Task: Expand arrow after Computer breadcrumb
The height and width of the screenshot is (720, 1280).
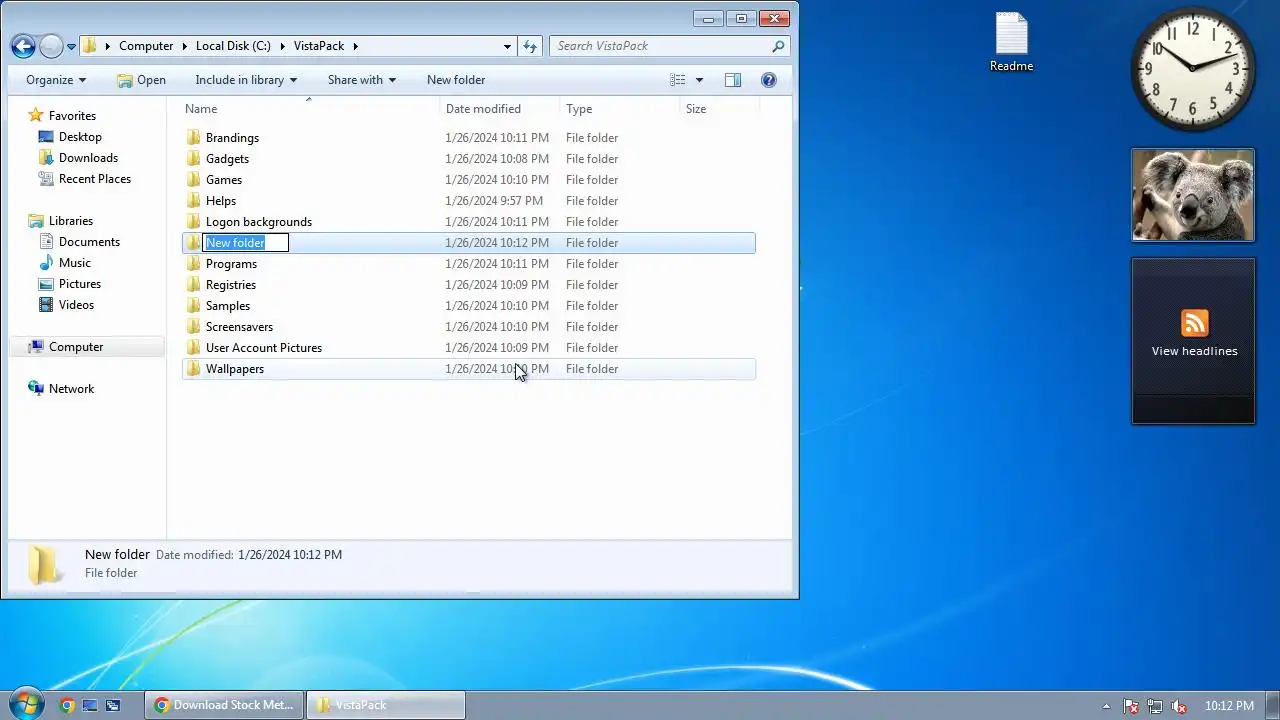Action: [x=183, y=46]
